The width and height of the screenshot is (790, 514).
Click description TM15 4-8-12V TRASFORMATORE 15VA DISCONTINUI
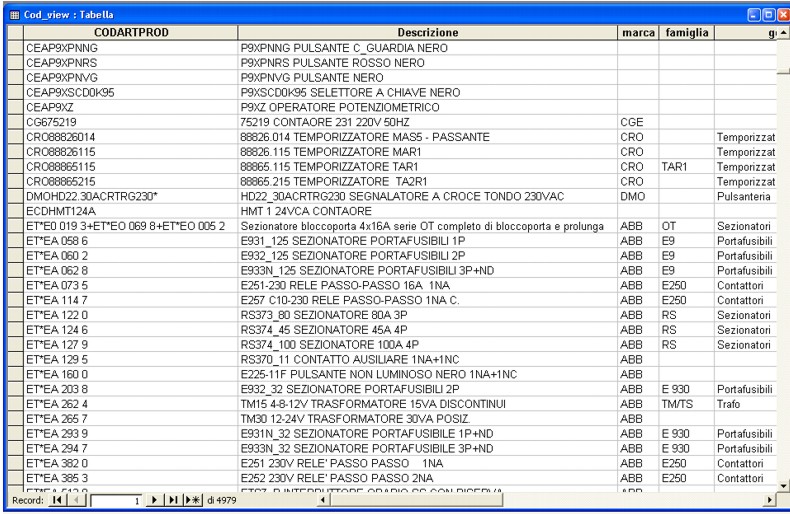click(428, 404)
